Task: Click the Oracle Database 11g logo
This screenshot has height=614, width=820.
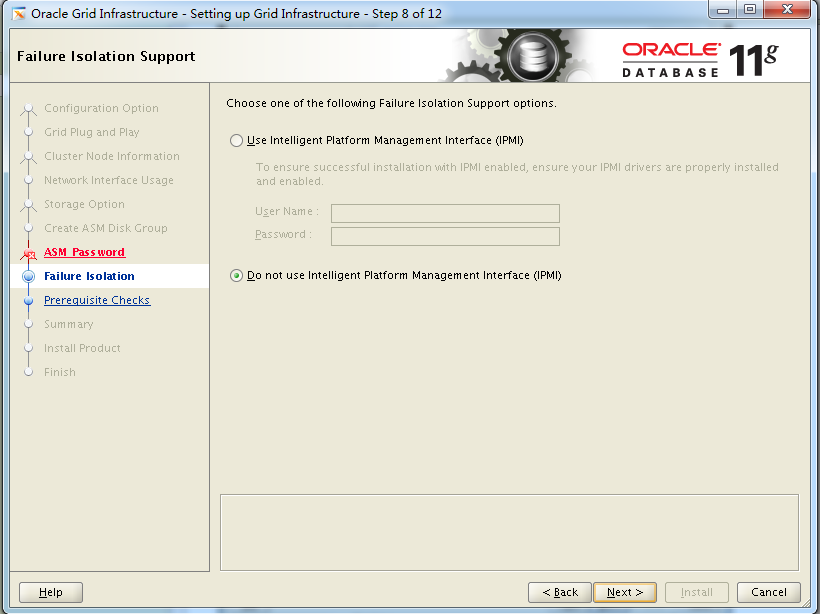Action: tap(700, 60)
